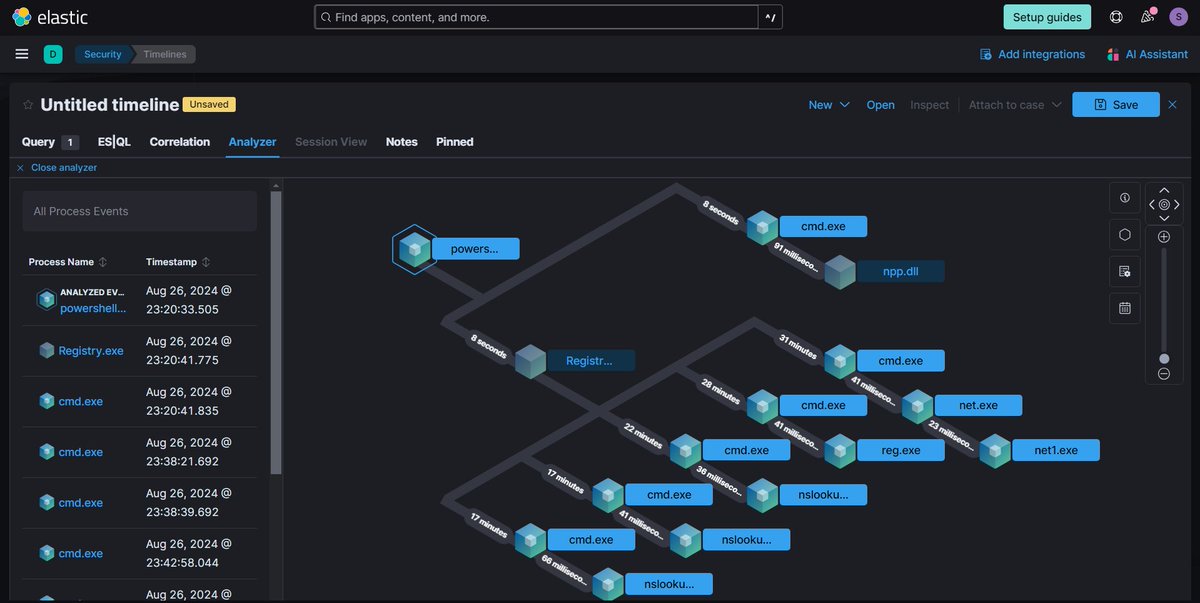1200x603 pixels.
Task: Switch to the Correlation tab
Action: coord(179,141)
